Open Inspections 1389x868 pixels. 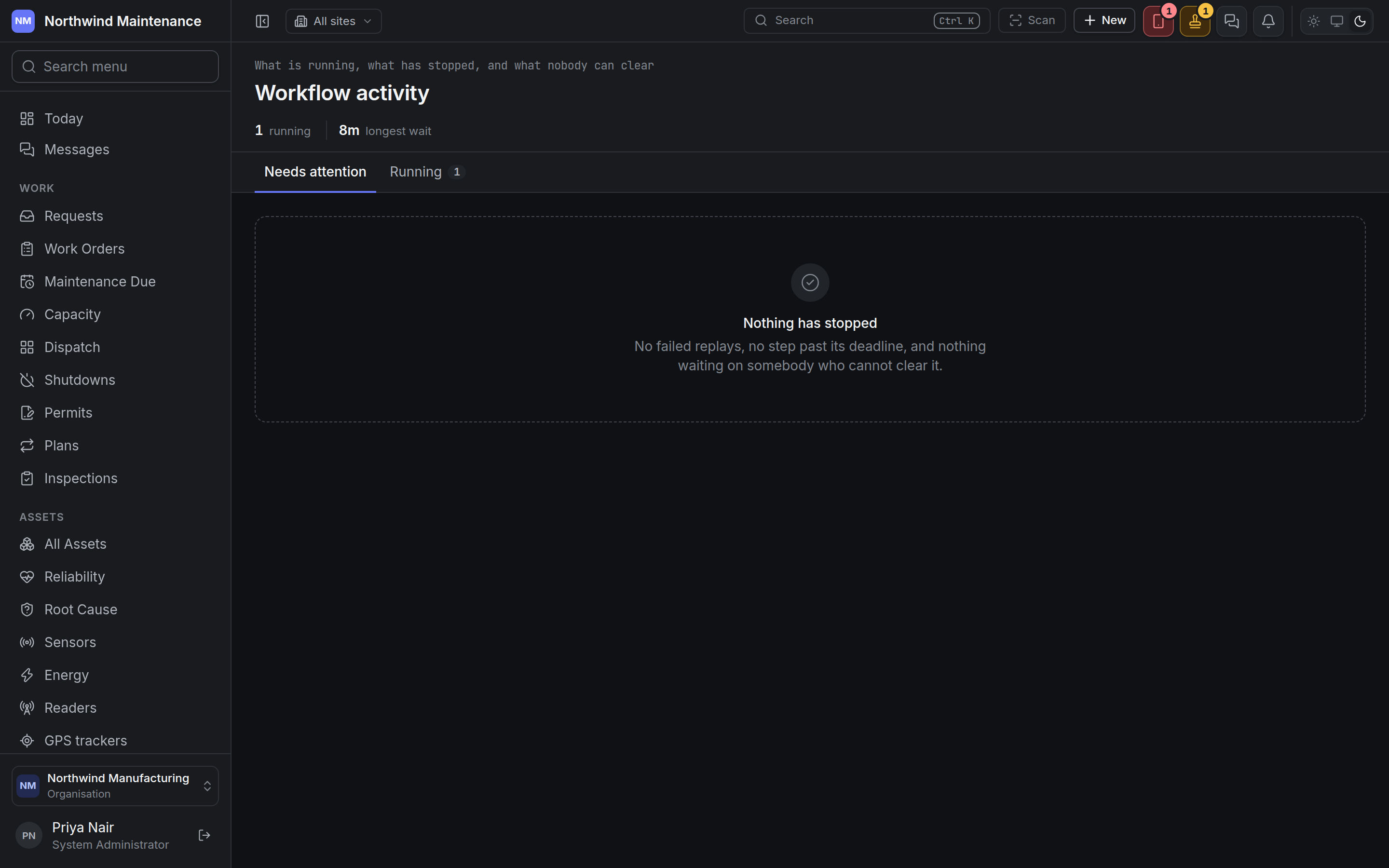pyautogui.click(x=115, y=477)
